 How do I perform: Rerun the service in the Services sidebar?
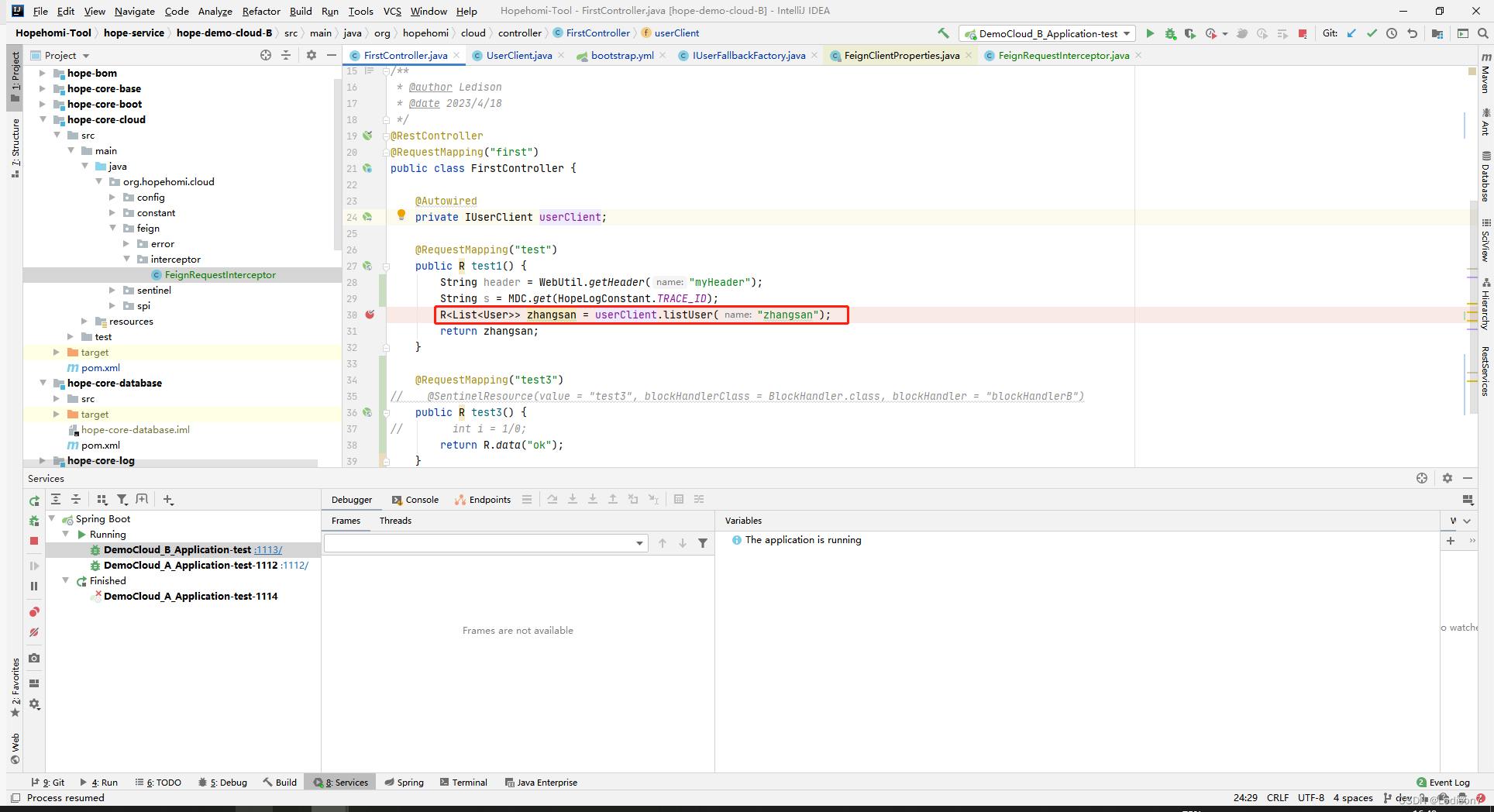tap(34, 501)
